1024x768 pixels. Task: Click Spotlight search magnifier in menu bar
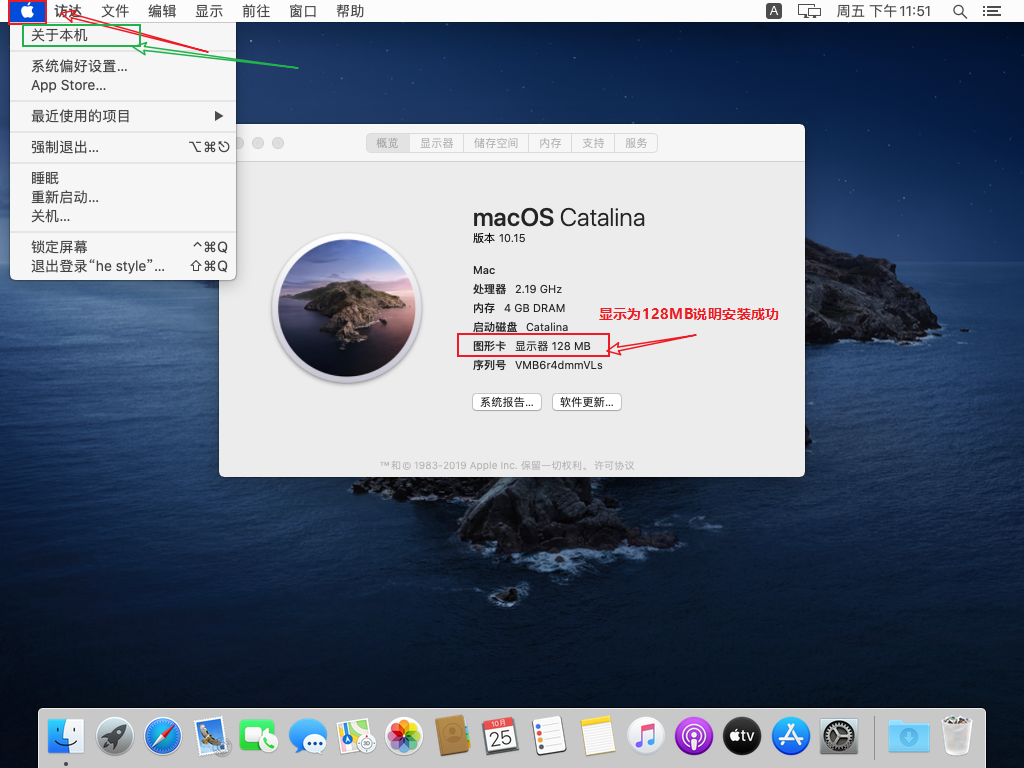[960, 11]
